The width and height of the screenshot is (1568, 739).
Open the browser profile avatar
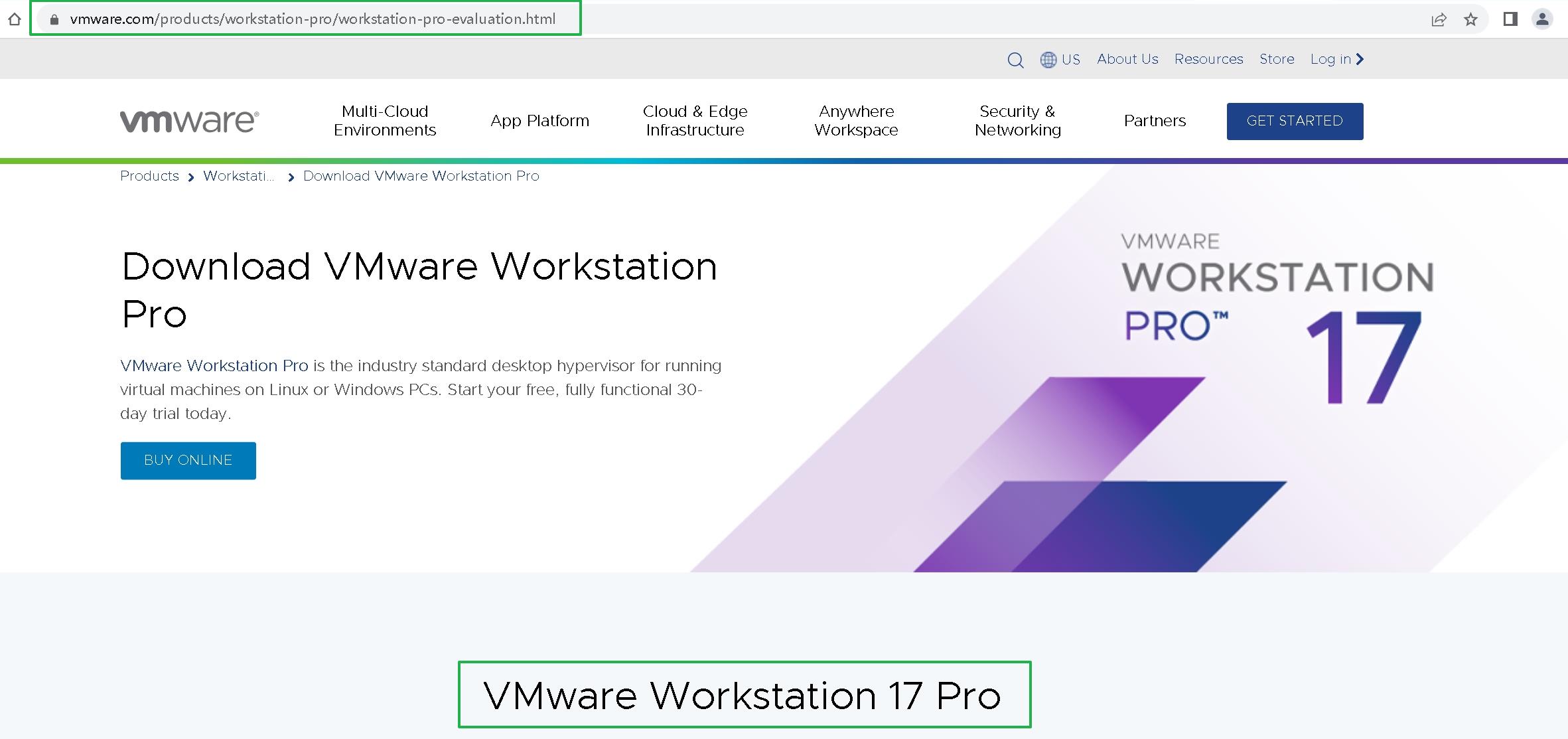pyautogui.click(x=1543, y=19)
